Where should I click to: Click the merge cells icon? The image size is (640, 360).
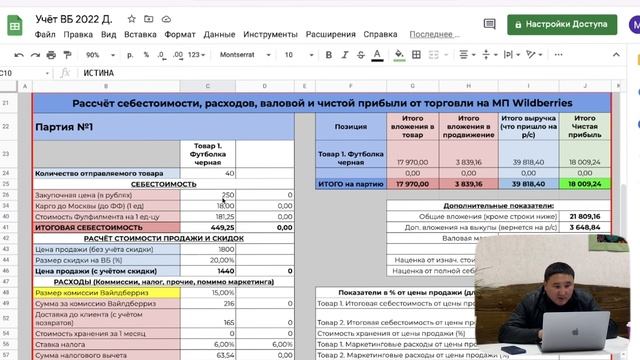(433, 55)
